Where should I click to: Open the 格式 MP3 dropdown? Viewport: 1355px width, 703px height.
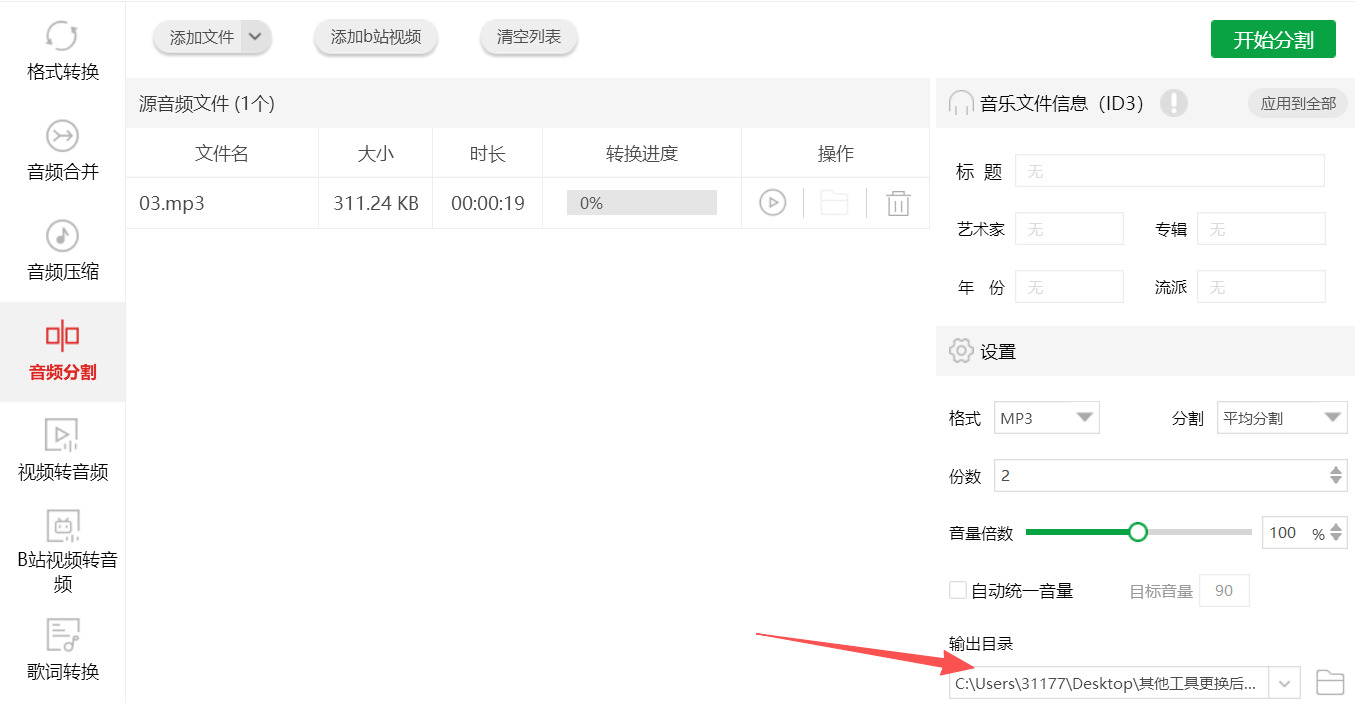click(x=1046, y=417)
